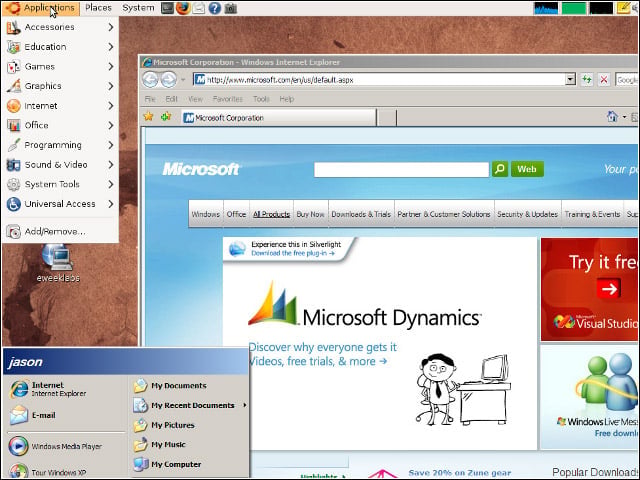Open the Buy Now nav link
640x480 pixels.
311,214
